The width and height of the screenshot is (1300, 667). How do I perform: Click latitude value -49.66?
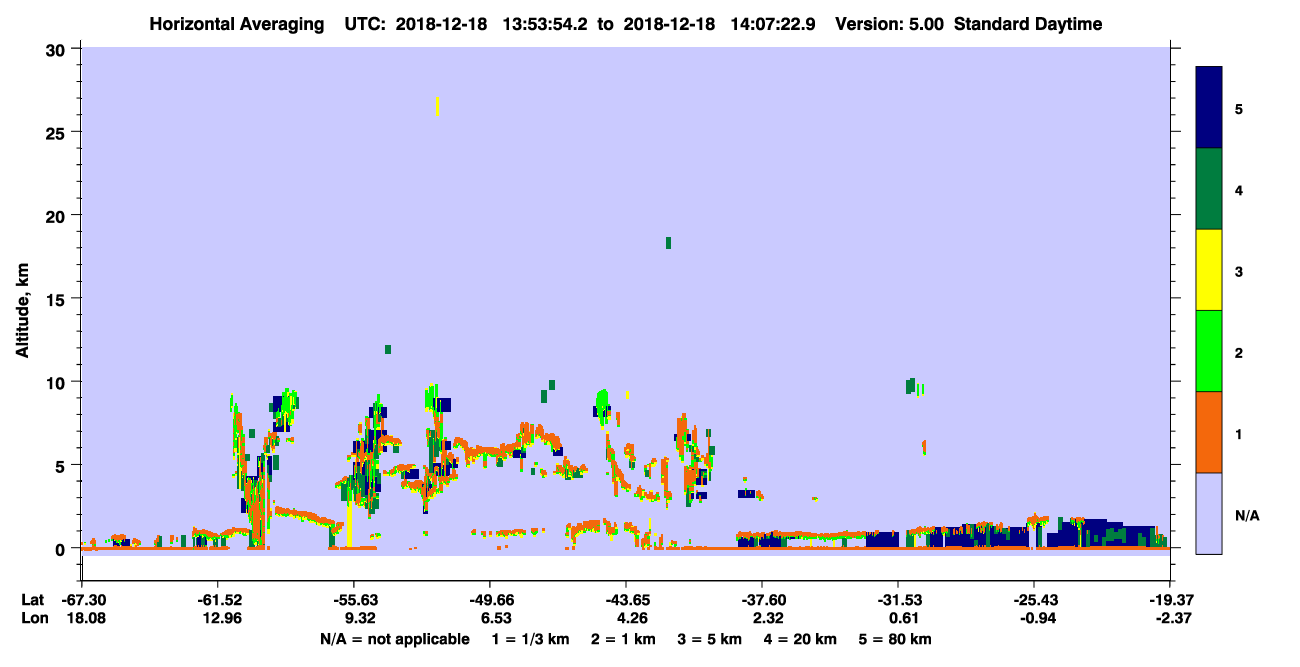490,599
